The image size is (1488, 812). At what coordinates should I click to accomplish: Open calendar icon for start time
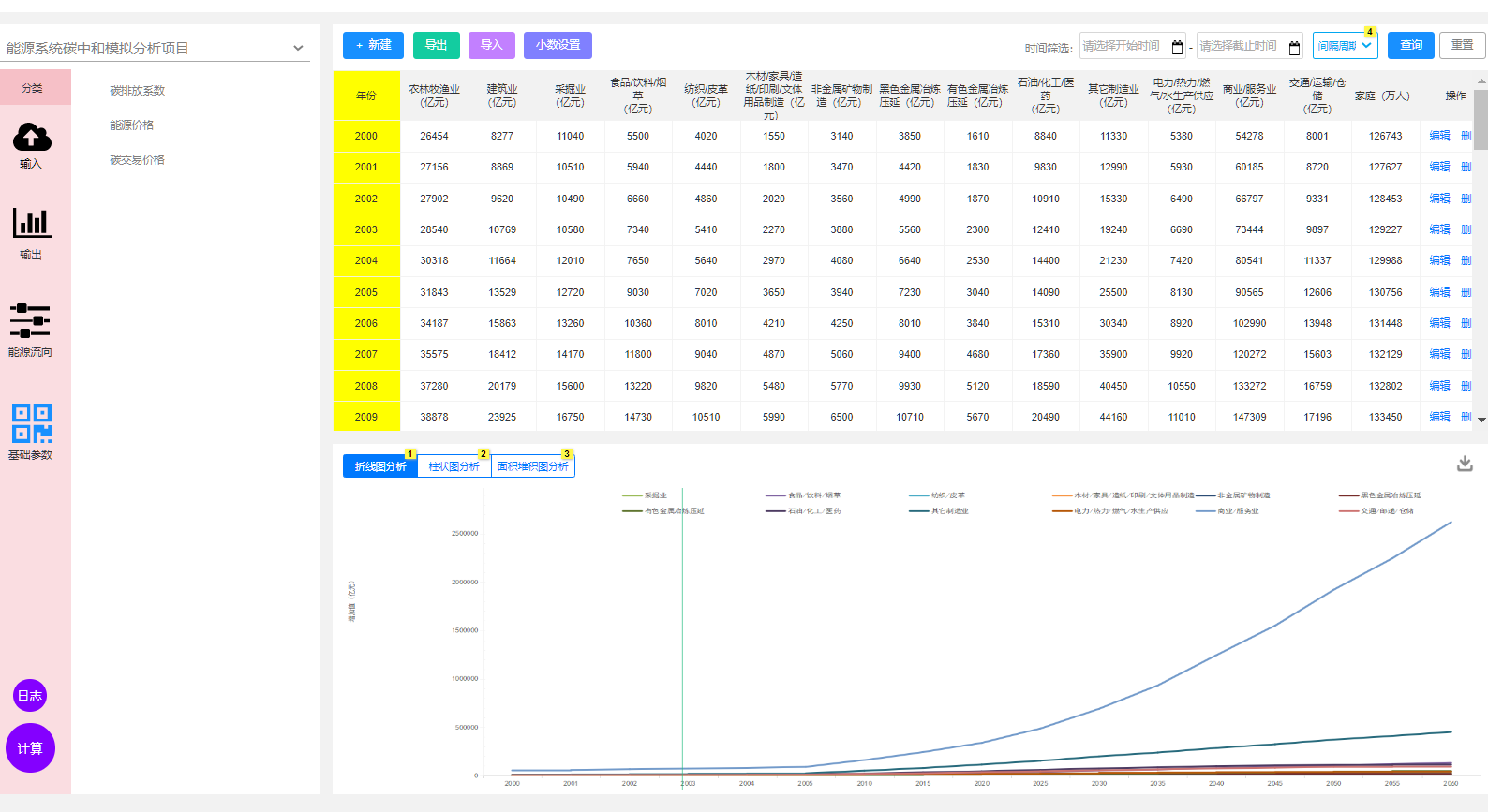(x=1178, y=46)
